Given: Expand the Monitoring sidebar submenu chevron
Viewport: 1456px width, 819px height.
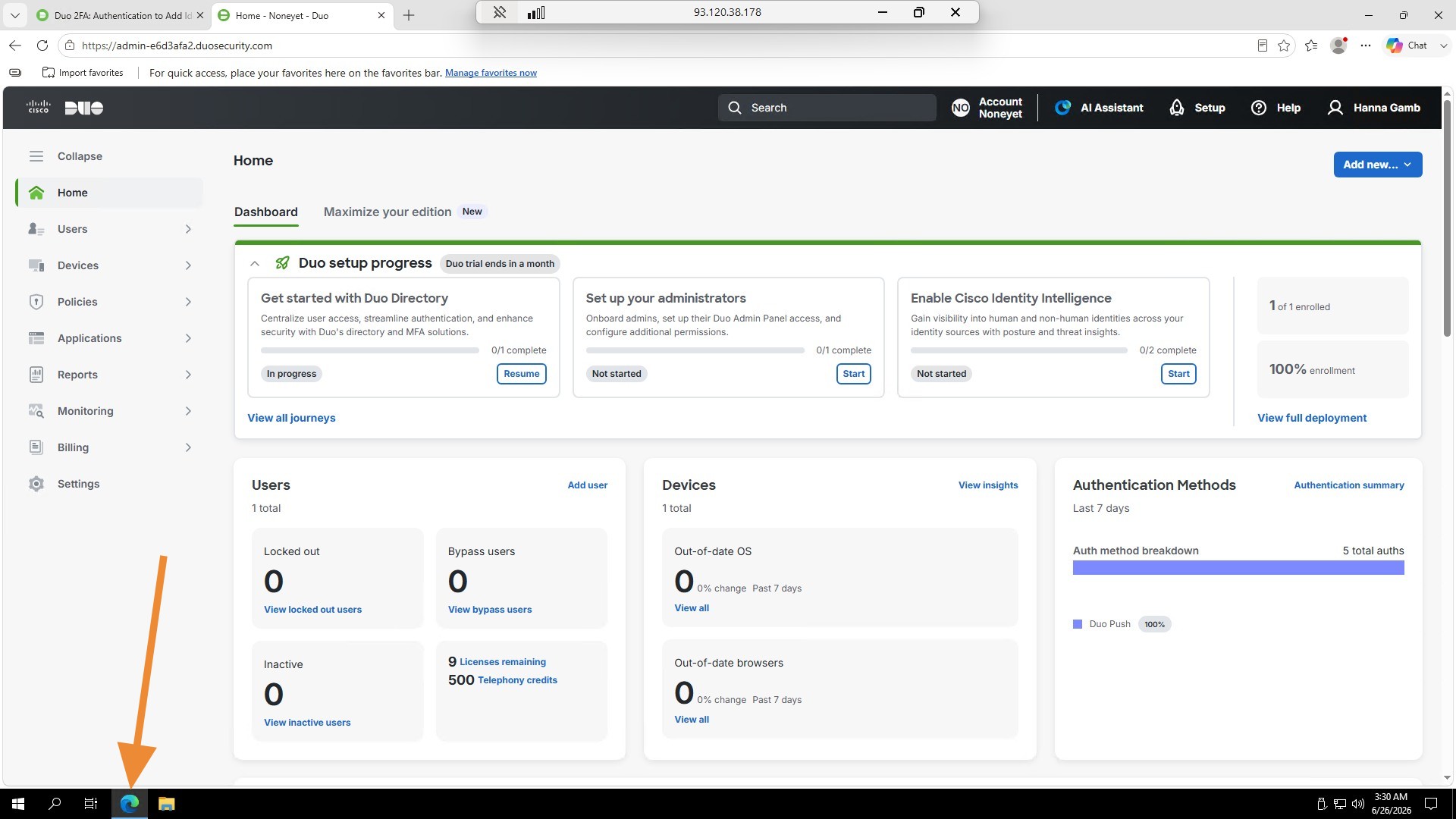Looking at the screenshot, I should [188, 411].
